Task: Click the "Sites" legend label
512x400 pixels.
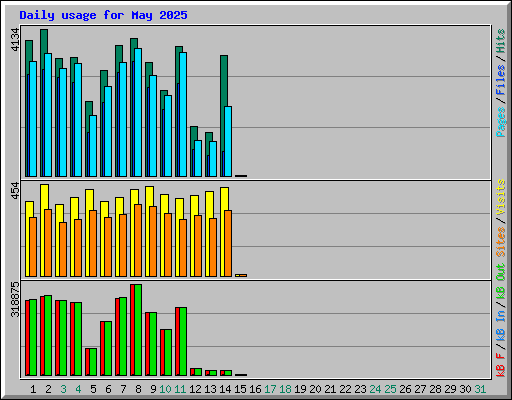Action: [x=501, y=242]
